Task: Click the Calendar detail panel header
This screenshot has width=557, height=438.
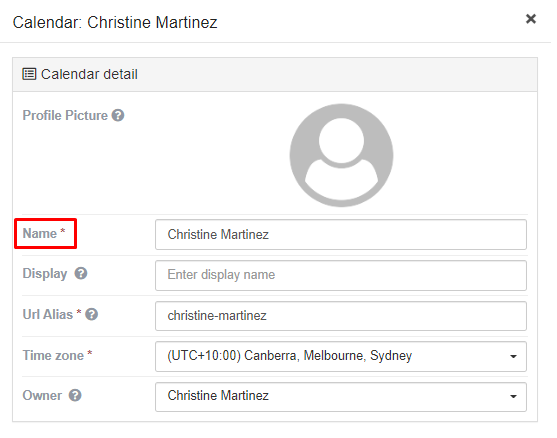Action: click(x=275, y=75)
